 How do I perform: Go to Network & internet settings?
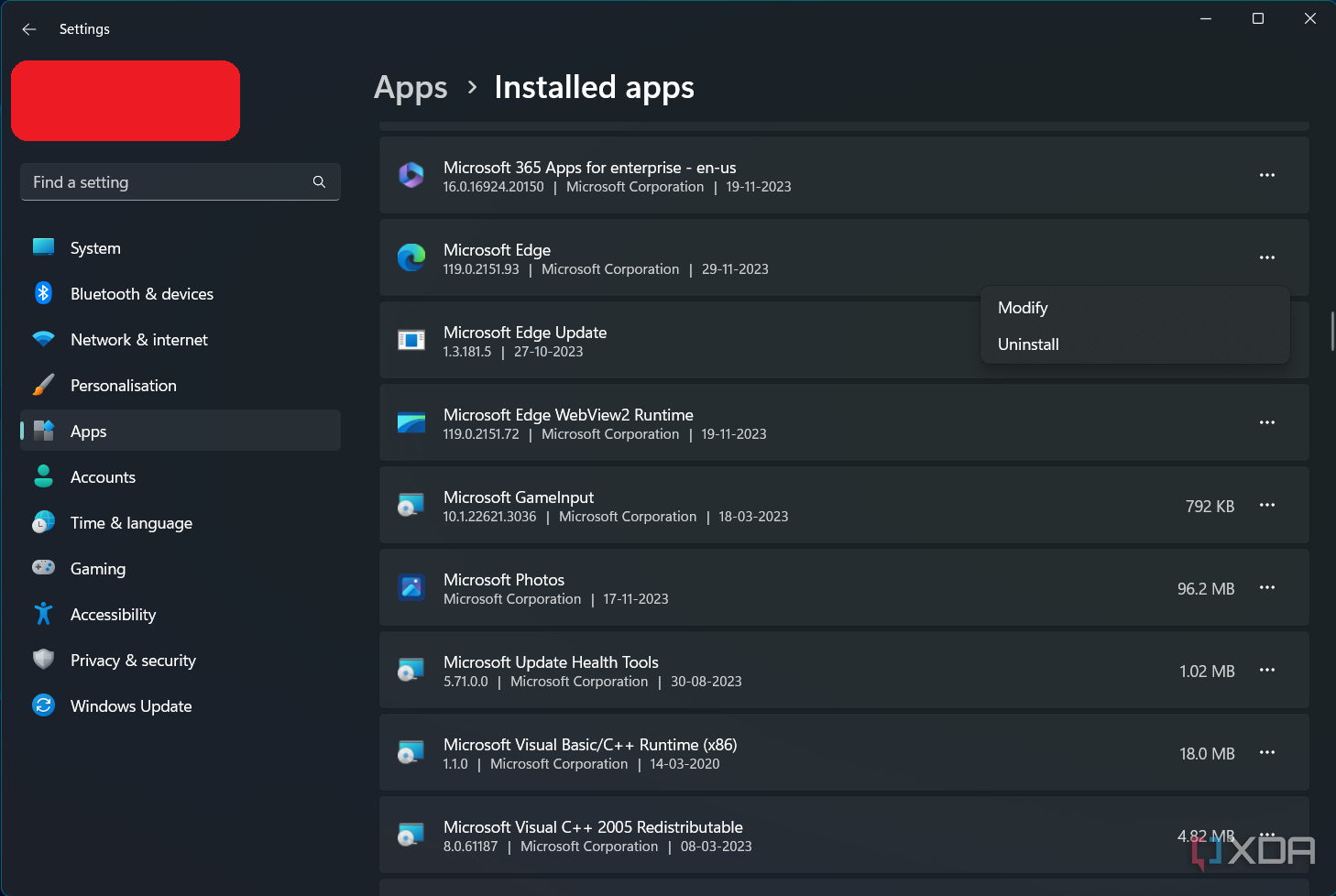coord(181,340)
